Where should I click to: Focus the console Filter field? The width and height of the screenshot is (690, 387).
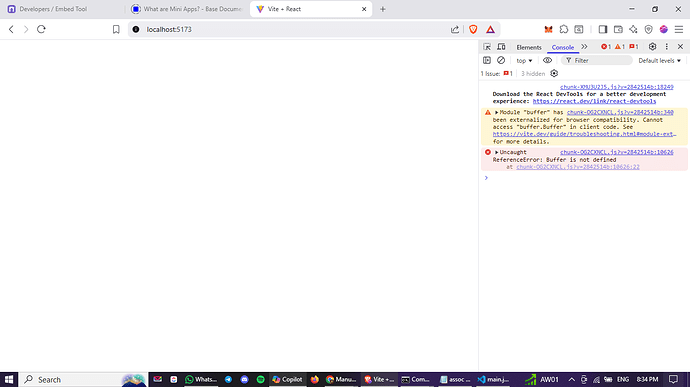(x=597, y=60)
